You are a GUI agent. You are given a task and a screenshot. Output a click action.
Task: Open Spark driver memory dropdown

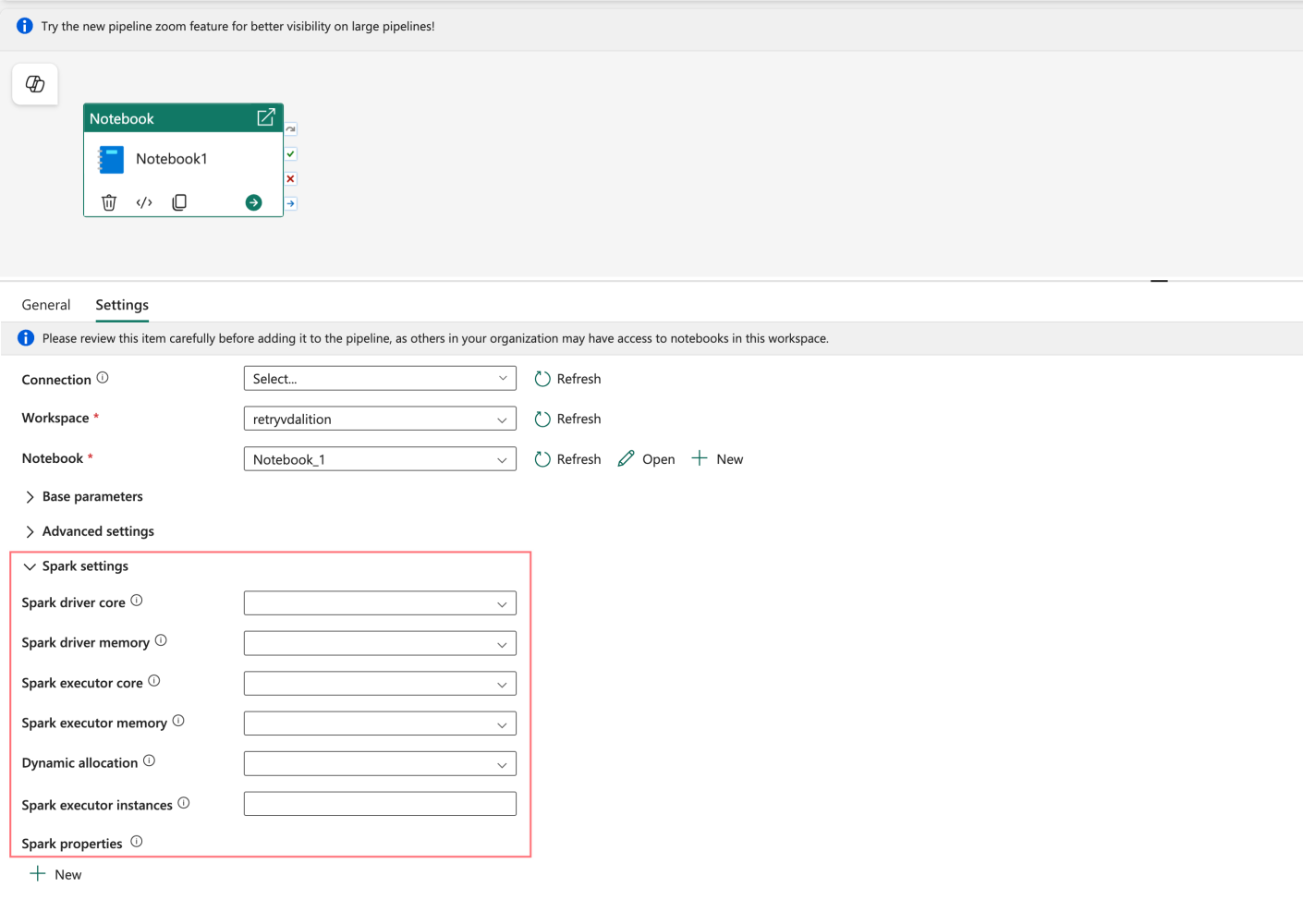pos(380,643)
